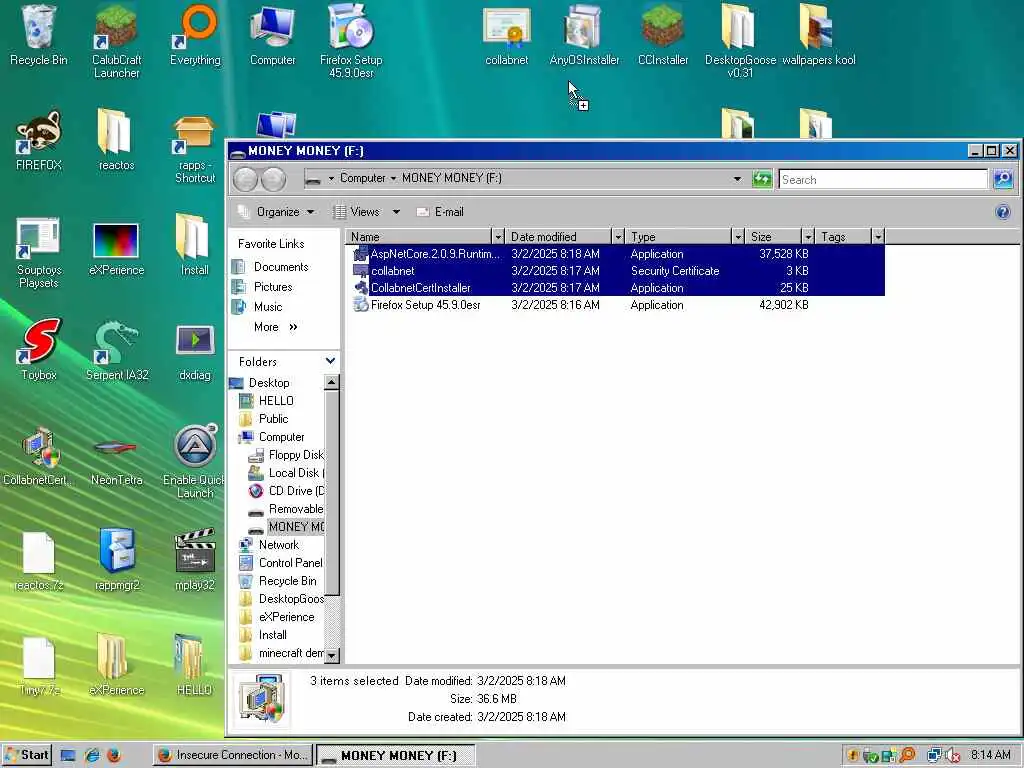Select the dxdiag desktop icon
This screenshot has width=1024, height=768.
[x=195, y=353]
